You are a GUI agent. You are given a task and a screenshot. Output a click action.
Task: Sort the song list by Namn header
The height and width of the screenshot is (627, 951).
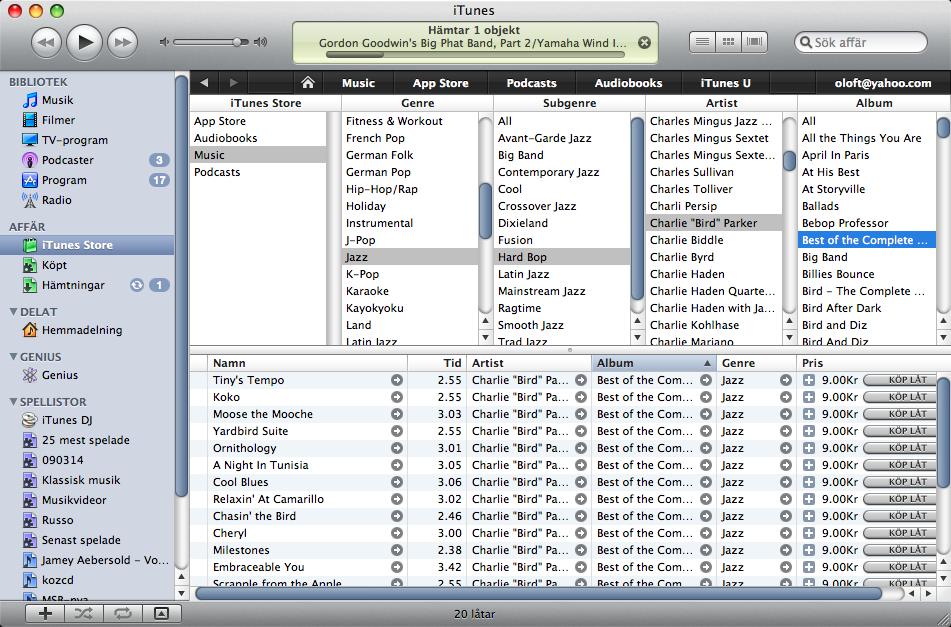307,363
